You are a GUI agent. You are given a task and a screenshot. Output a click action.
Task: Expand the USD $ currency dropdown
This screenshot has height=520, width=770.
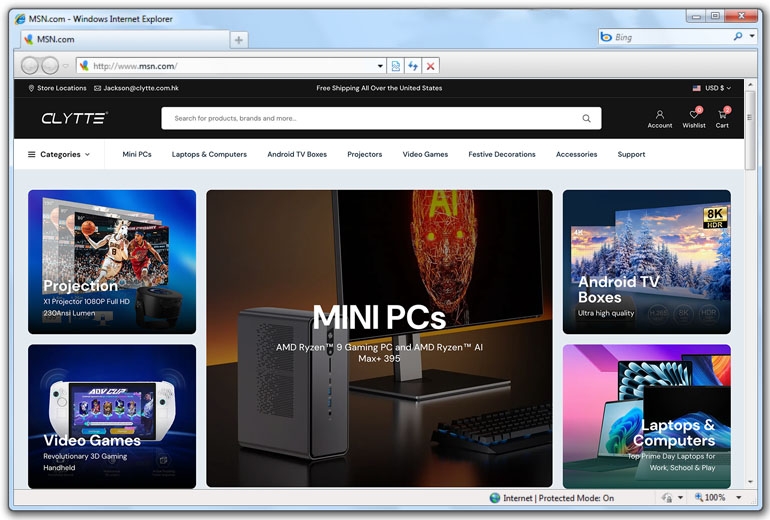coord(712,88)
